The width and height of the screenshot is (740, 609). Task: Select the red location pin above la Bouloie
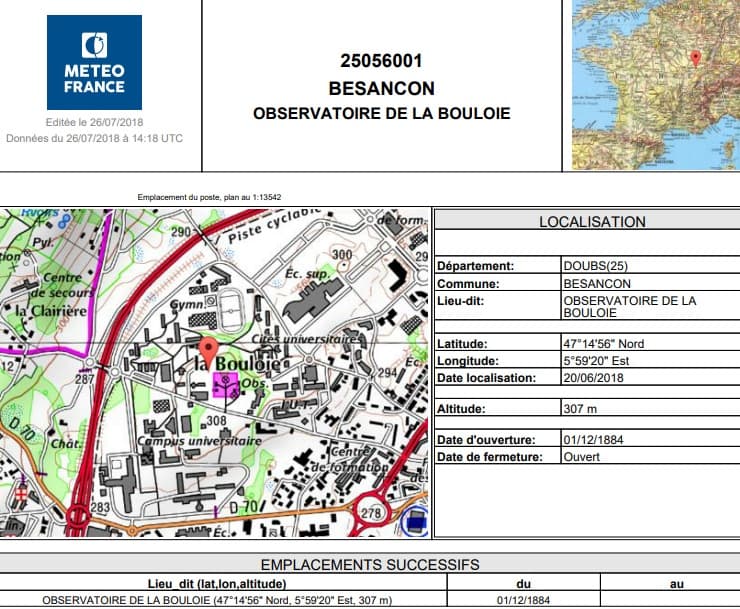click(209, 351)
